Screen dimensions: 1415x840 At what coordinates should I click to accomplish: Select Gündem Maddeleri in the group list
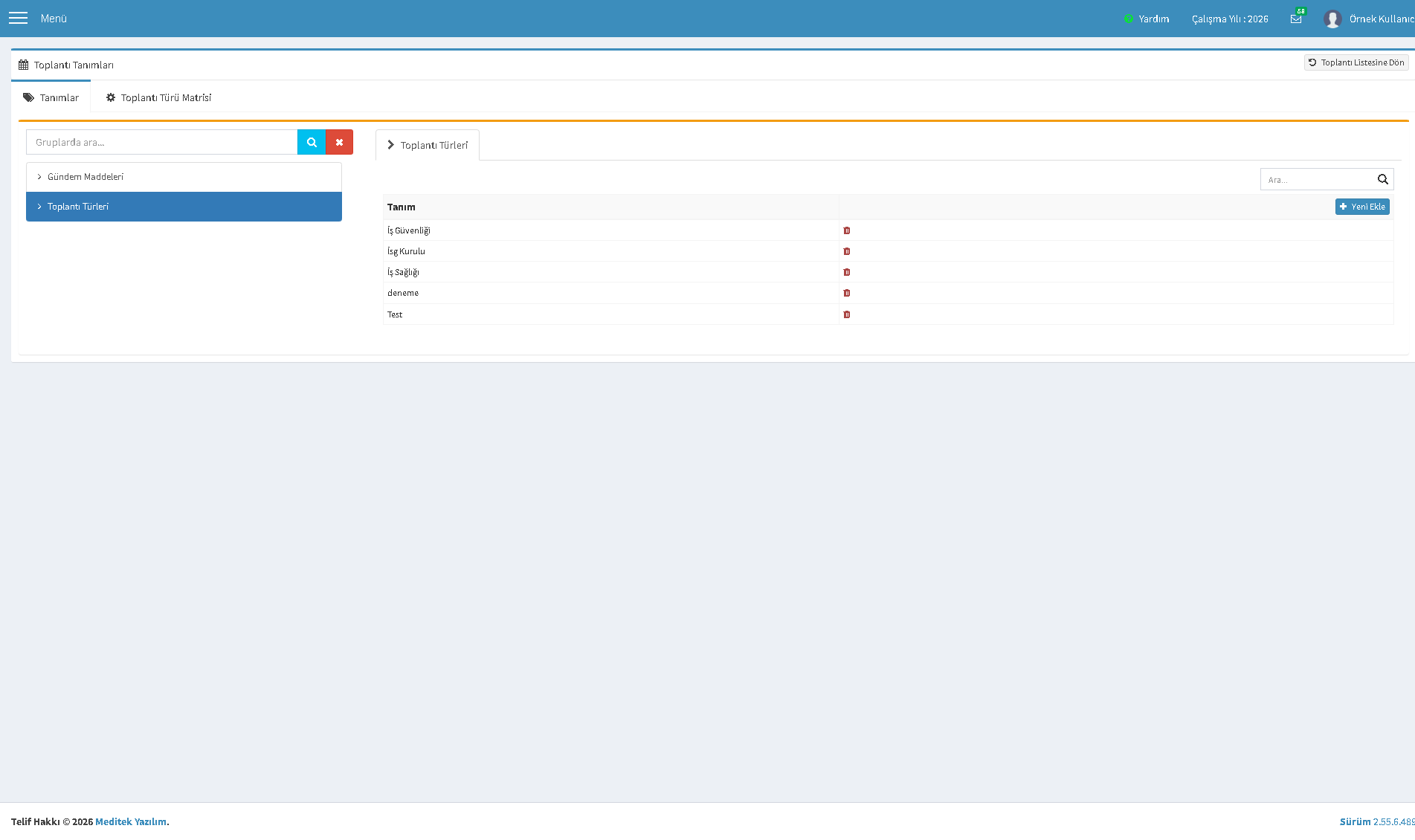pos(184,177)
